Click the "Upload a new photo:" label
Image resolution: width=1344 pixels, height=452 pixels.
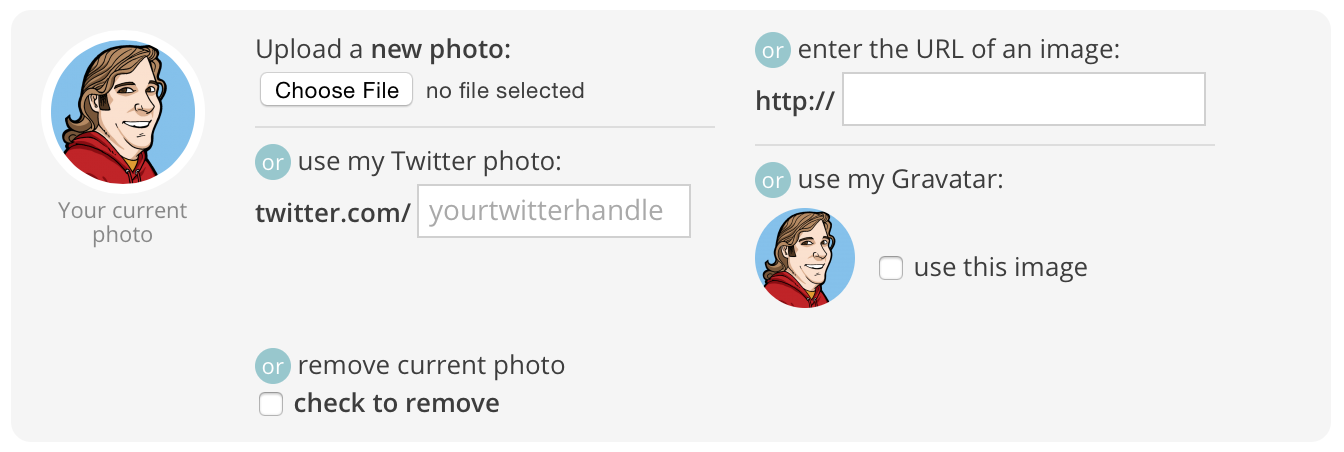tap(383, 49)
